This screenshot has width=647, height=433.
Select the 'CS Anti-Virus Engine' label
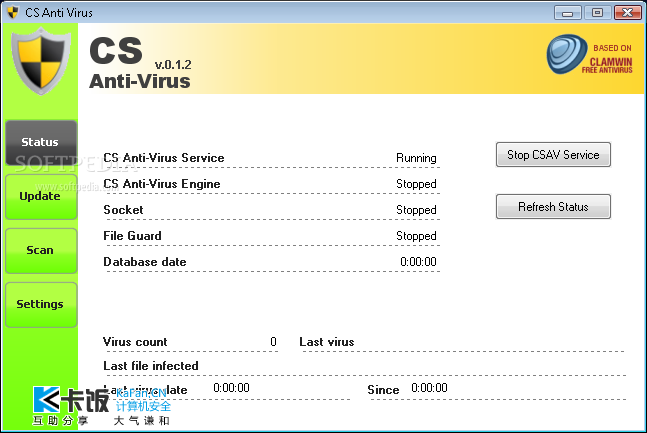(x=162, y=184)
